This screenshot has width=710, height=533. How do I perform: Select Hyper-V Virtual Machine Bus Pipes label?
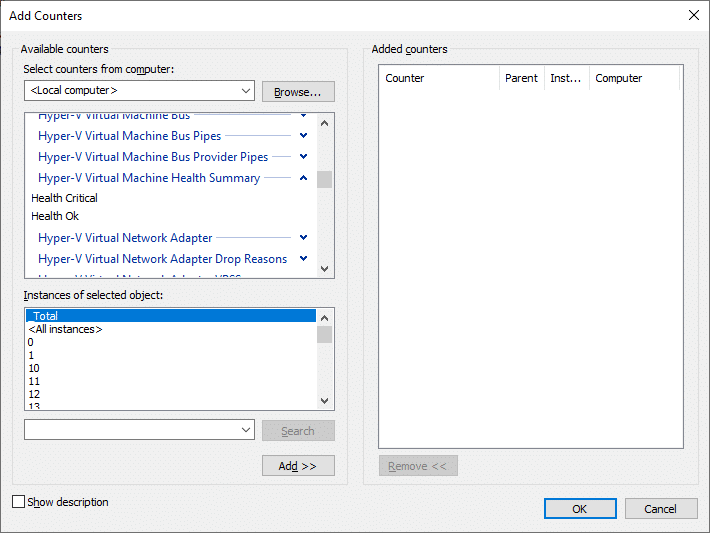(x=130, y=136)
